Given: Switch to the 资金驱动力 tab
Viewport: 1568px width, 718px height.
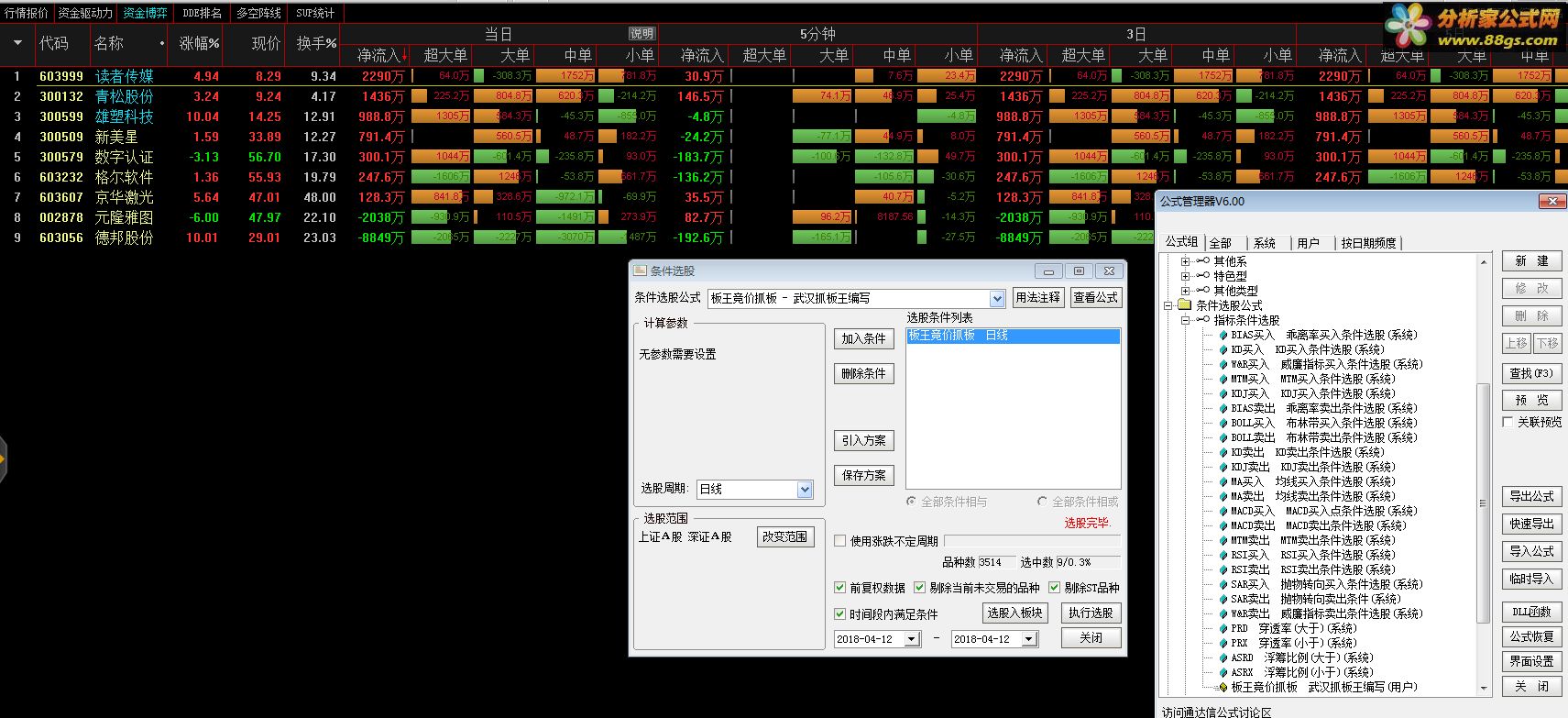Looking at the screenshot, I should [x=85, y=13].
